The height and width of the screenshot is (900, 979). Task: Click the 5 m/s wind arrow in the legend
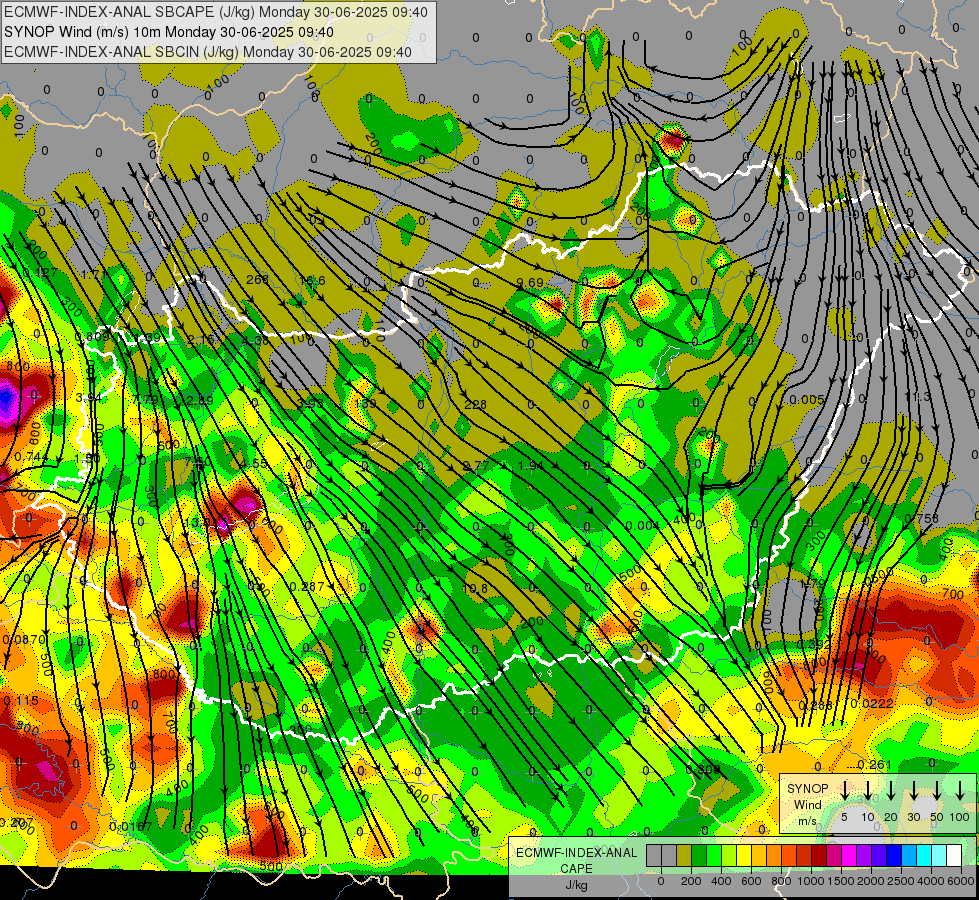845,791
